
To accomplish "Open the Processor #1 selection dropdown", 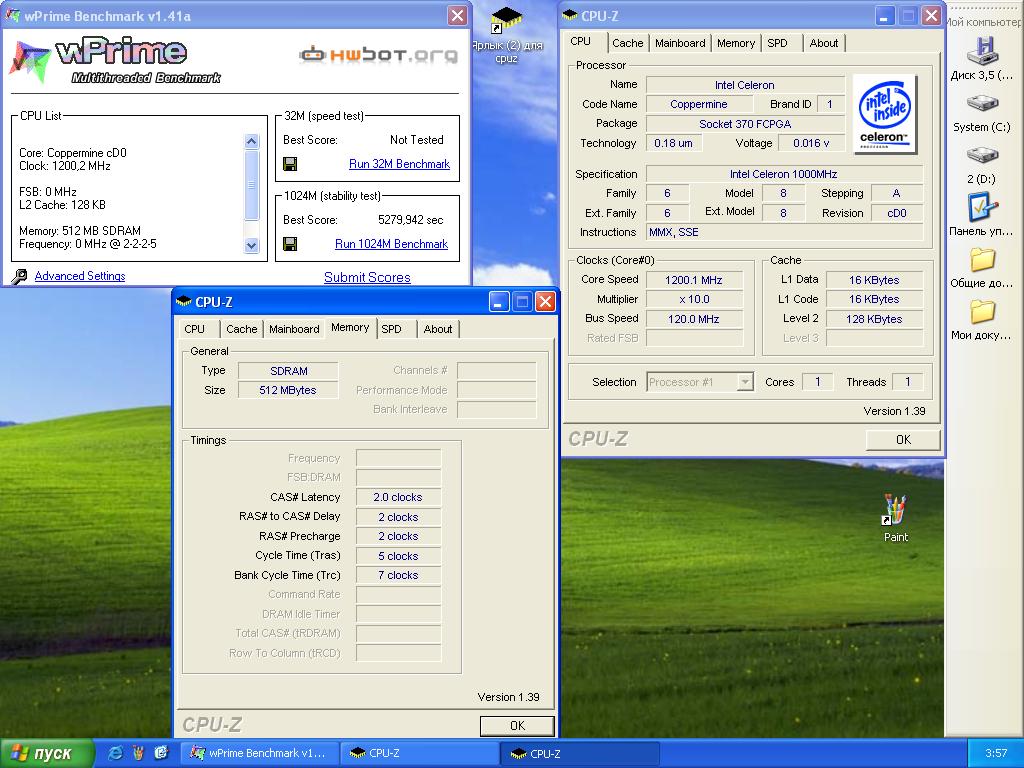I will [x=745, y=382].
